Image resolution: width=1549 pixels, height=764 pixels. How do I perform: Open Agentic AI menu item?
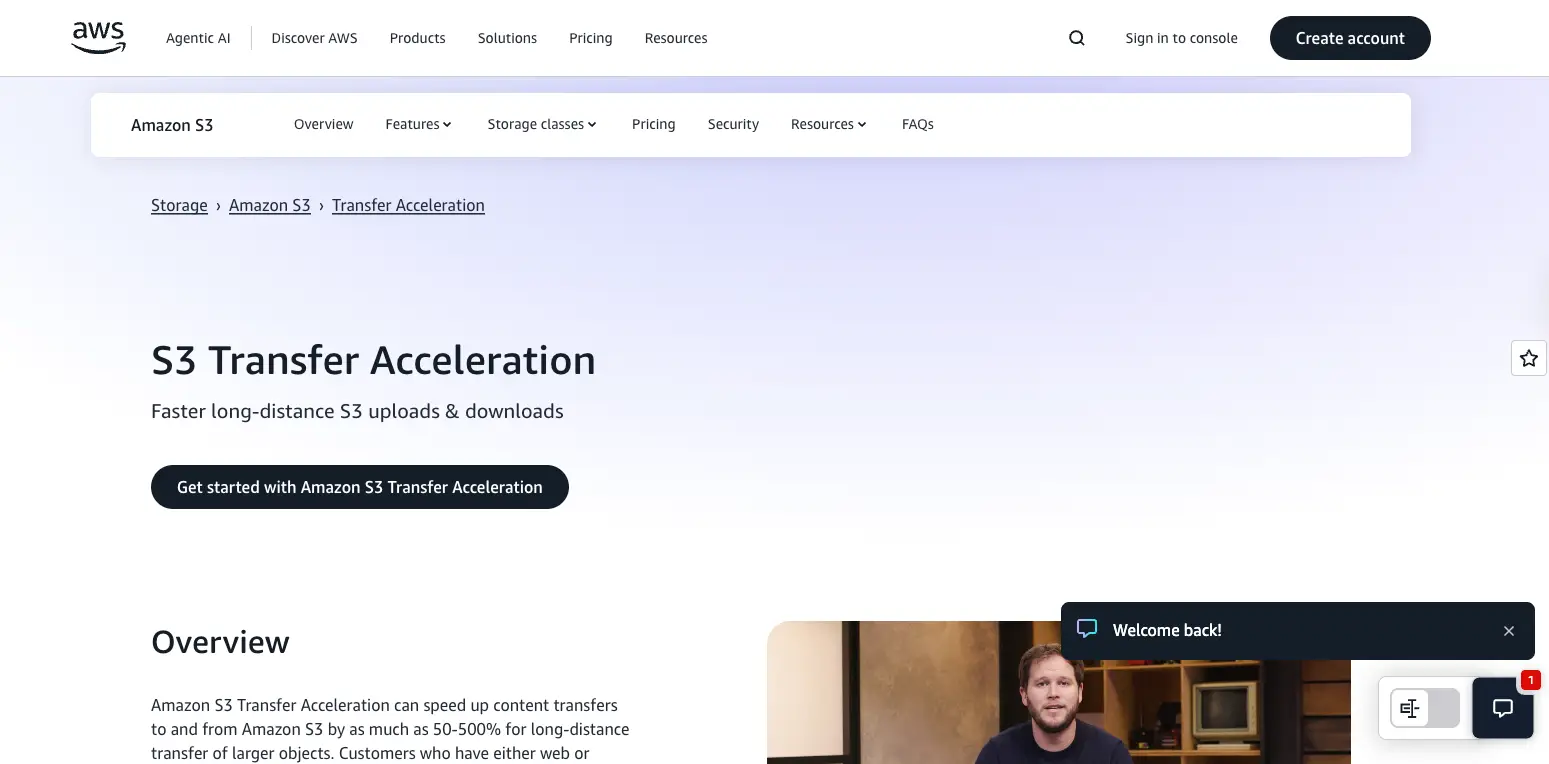pos(198,38)
